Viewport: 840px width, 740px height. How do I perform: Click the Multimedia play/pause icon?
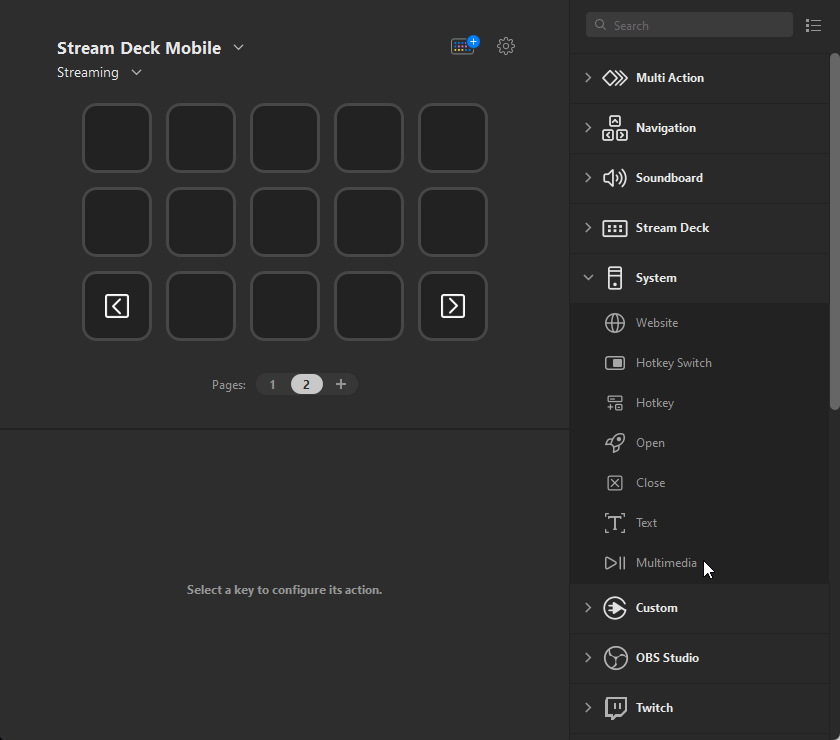615,563
